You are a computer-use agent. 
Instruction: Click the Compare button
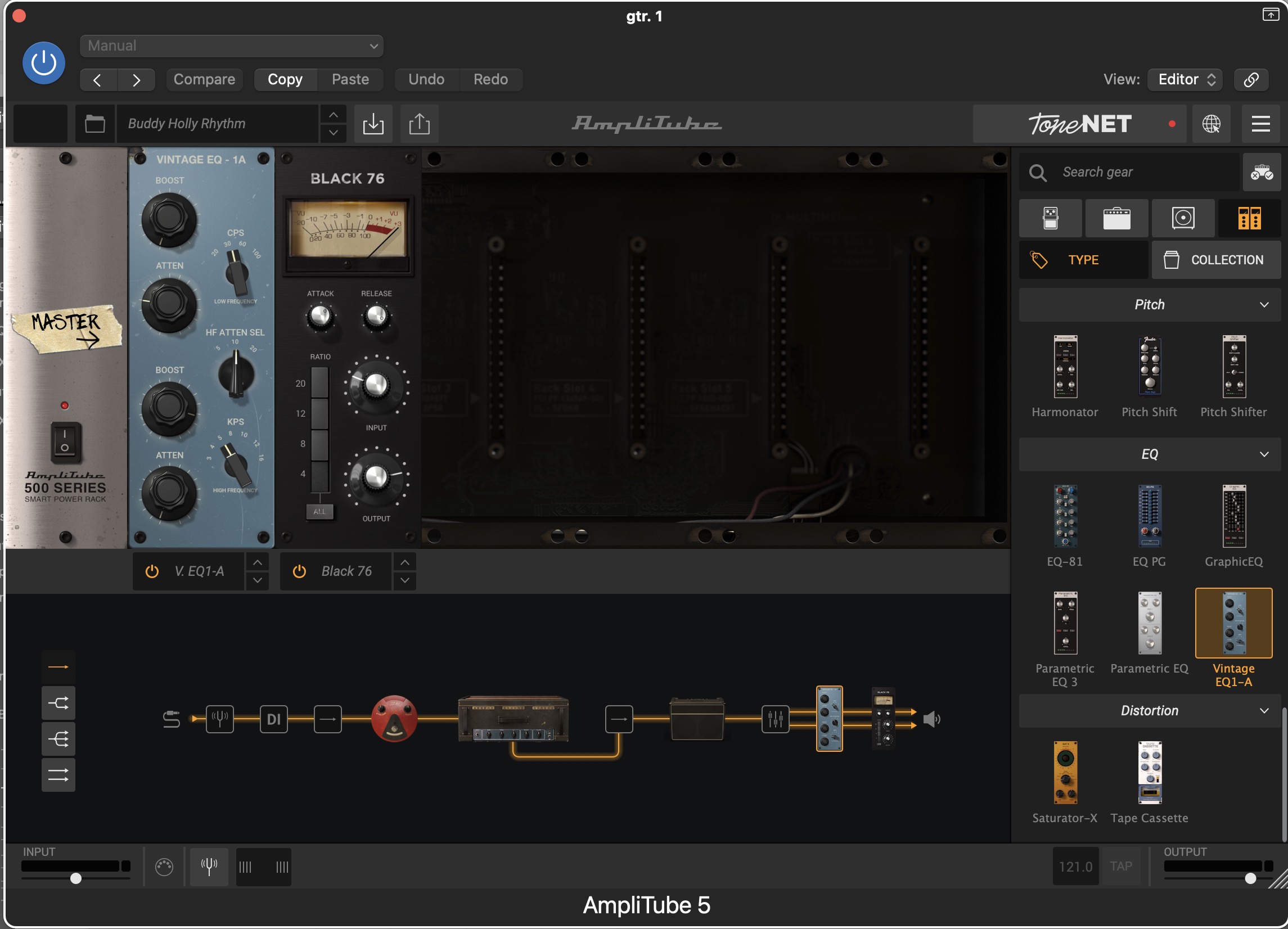[x=204, y=79]
